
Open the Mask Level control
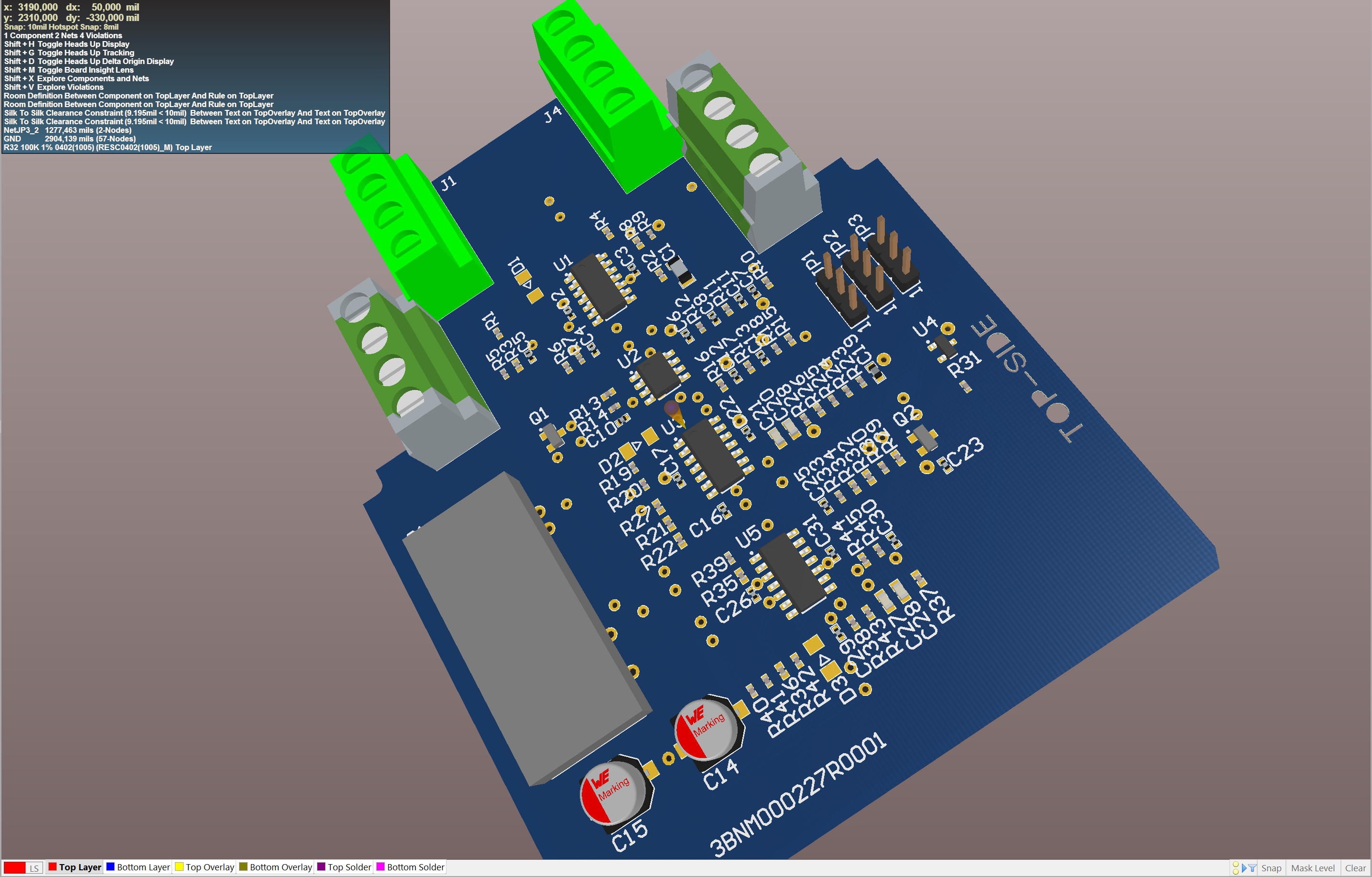pos(1312,868)
